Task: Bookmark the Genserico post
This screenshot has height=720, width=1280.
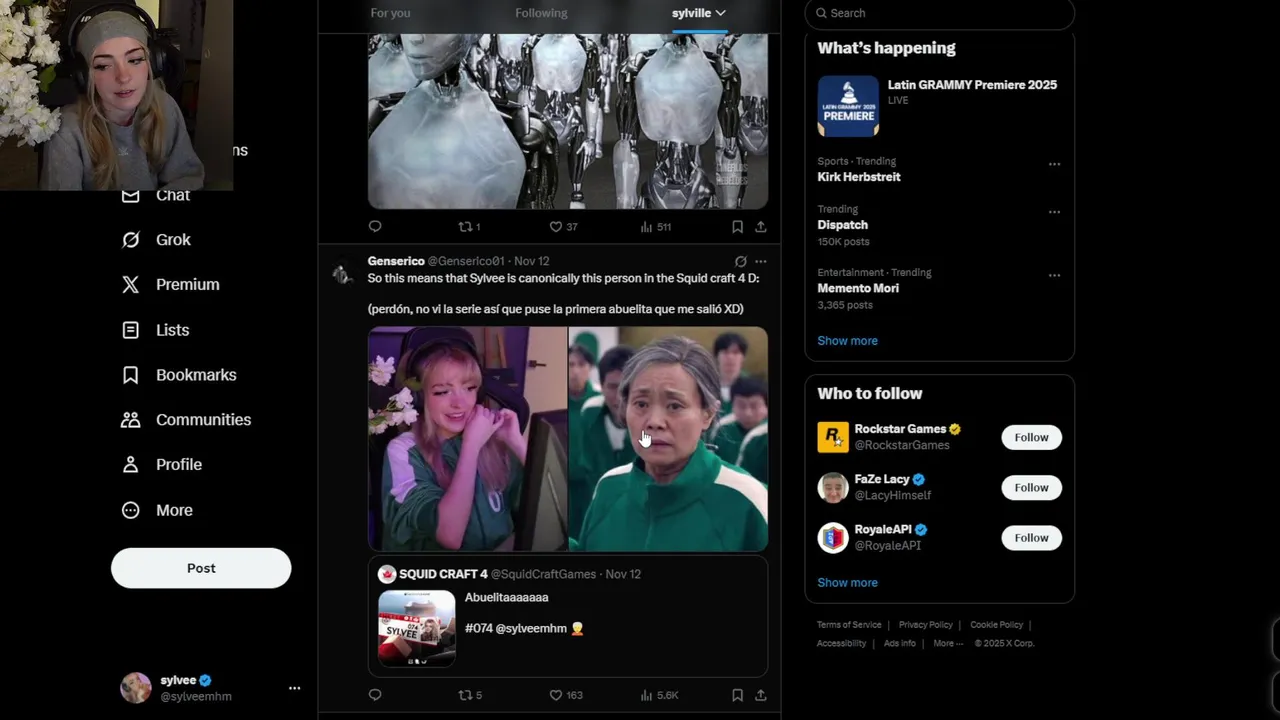Action: (x=737, y=695)
